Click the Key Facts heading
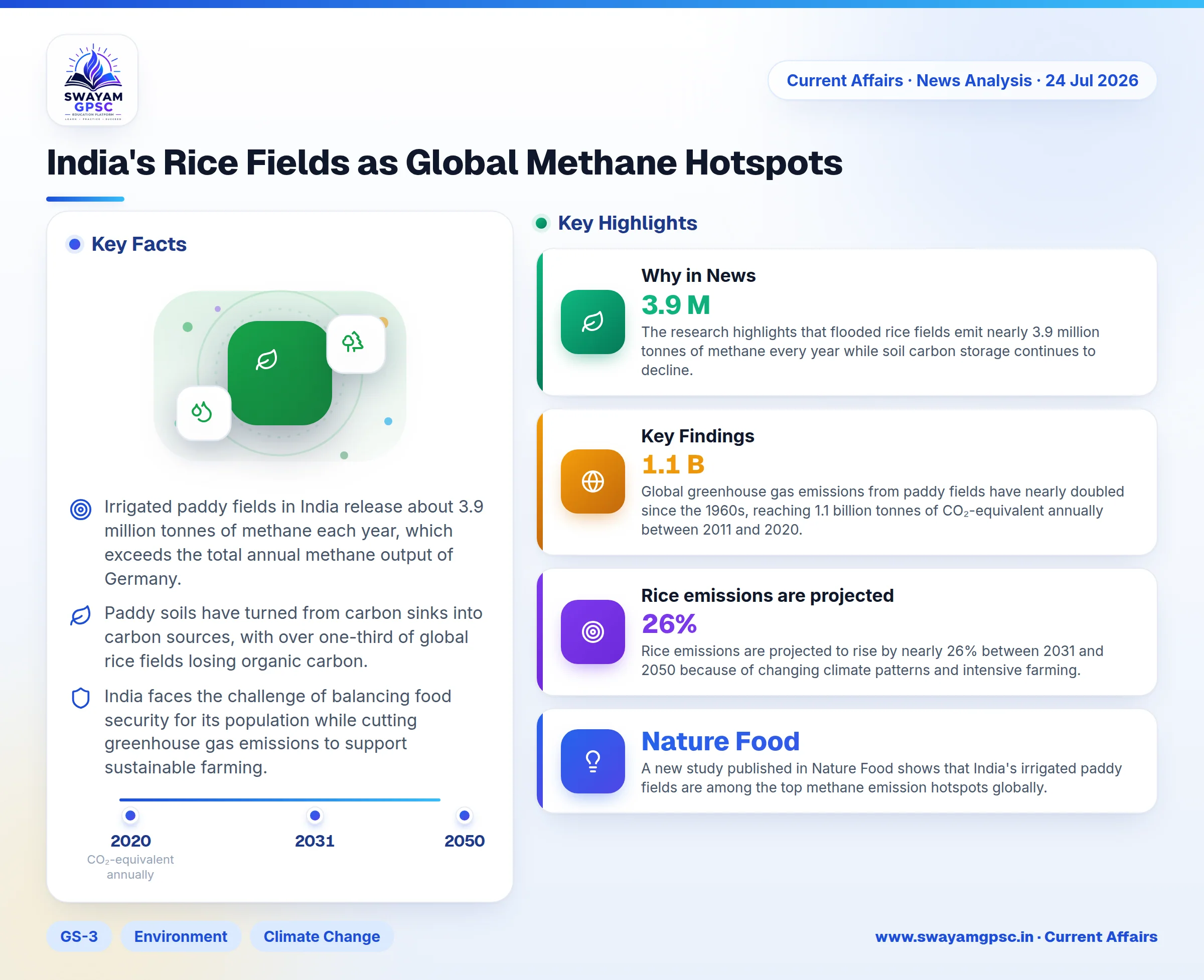 139,244
